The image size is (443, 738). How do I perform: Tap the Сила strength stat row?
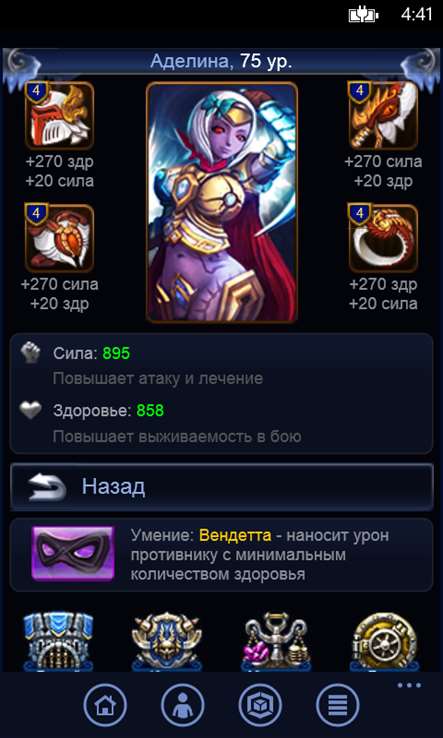[x=222, y=365]
